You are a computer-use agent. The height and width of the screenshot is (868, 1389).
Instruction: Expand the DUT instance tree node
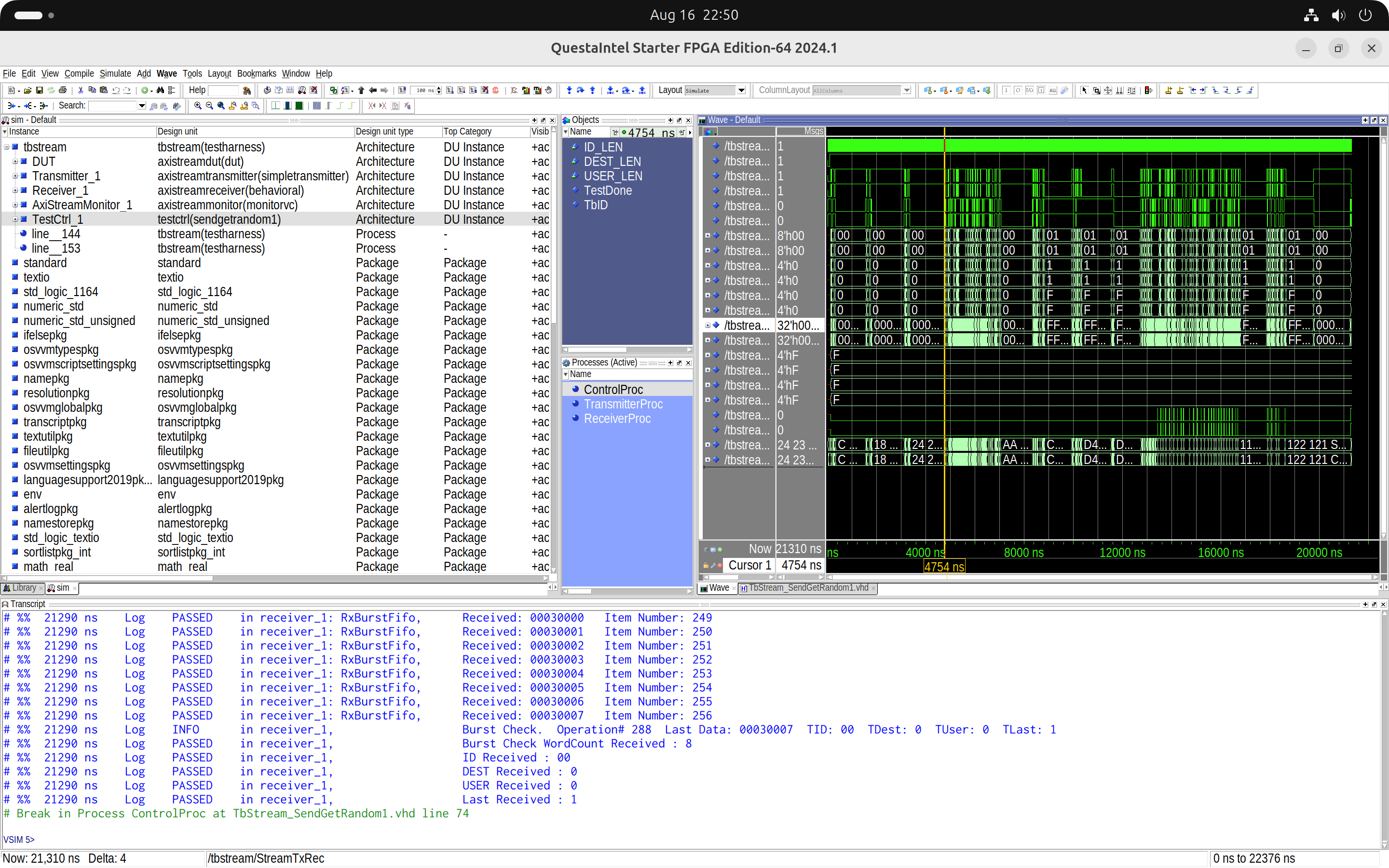[x=15, y=162]
